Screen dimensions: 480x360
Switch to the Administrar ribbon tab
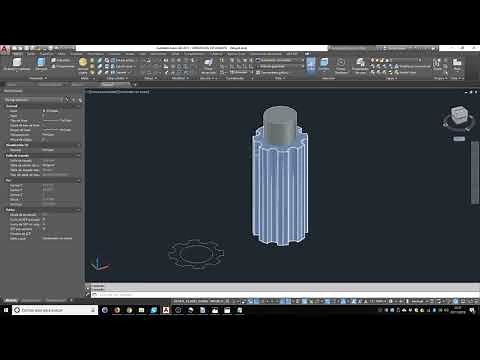(158, 54)
